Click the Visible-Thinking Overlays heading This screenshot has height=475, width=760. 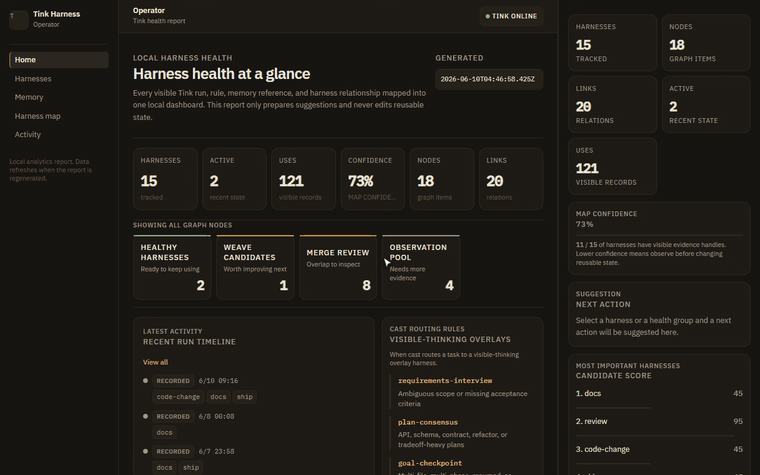click(450, 339)
